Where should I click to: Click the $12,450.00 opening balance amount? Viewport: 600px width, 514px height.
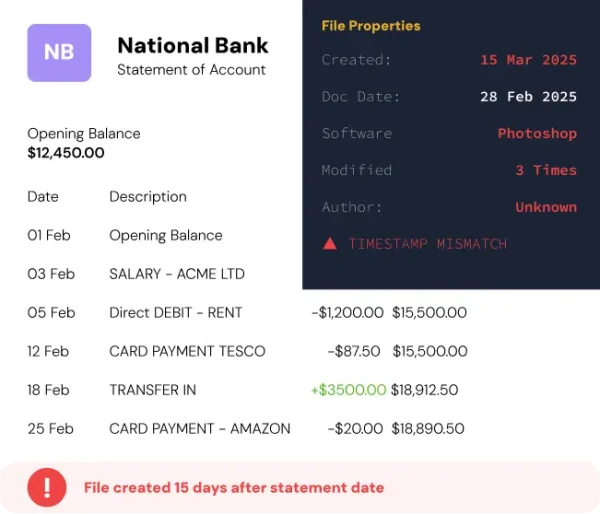click(66, 153)
